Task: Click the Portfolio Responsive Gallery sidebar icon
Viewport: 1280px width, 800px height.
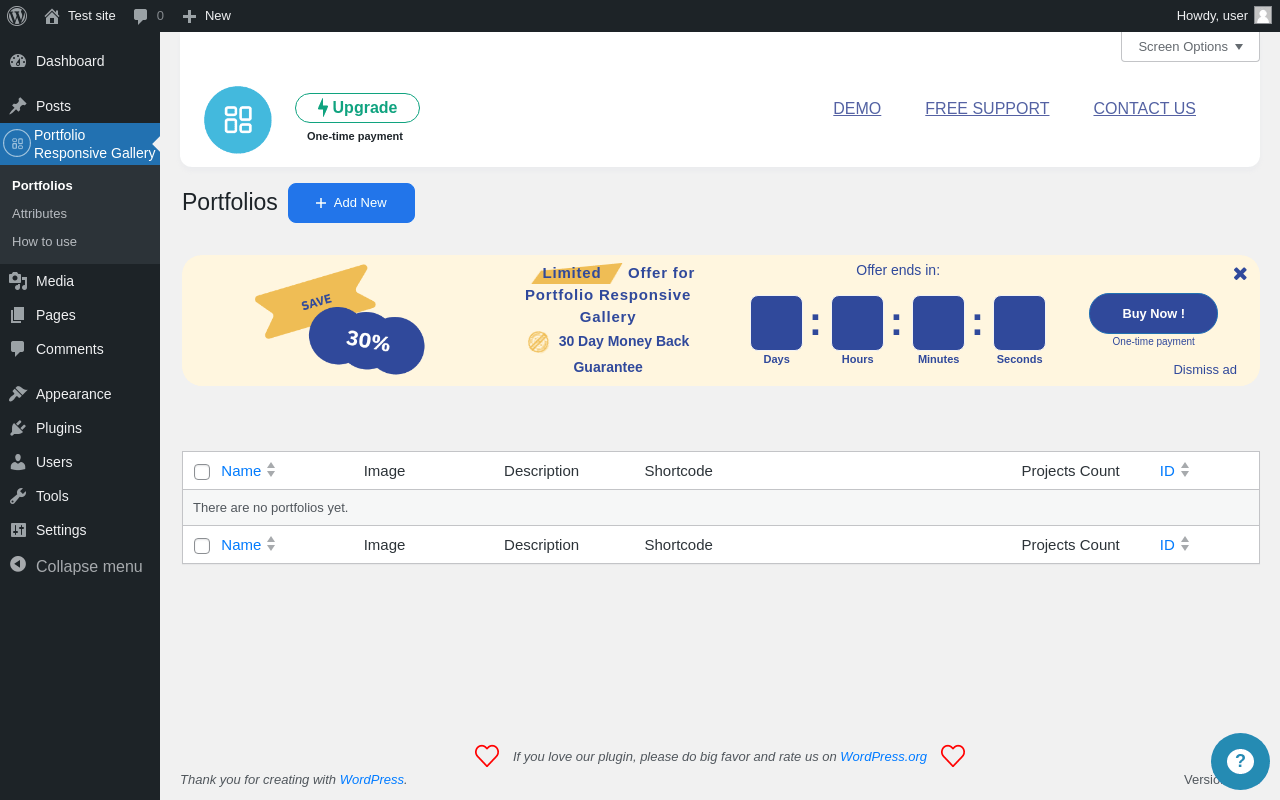Action: pyautogui.click(x=17, y=143)
